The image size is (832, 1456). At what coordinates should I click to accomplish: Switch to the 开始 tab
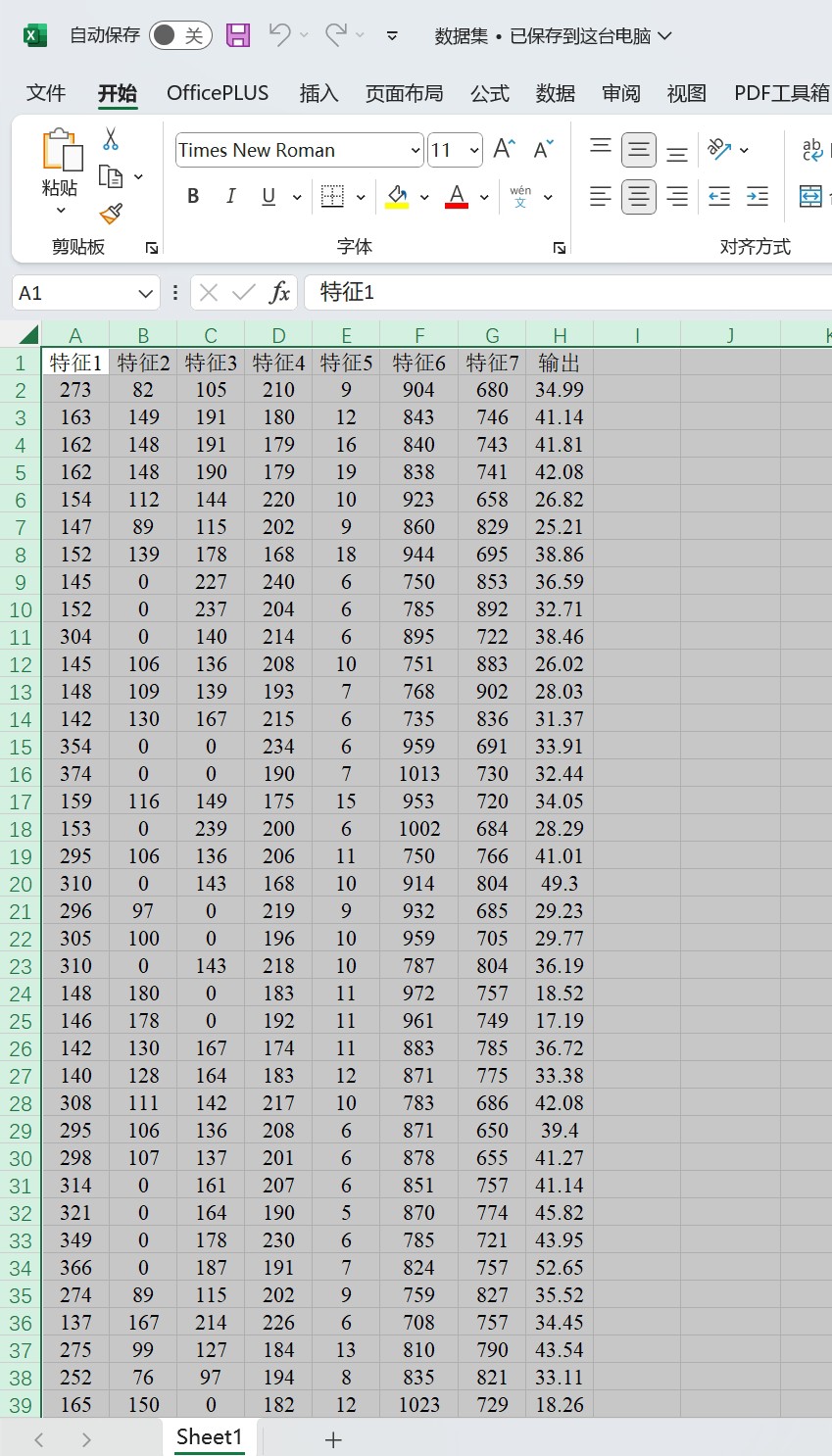point(118,93)
